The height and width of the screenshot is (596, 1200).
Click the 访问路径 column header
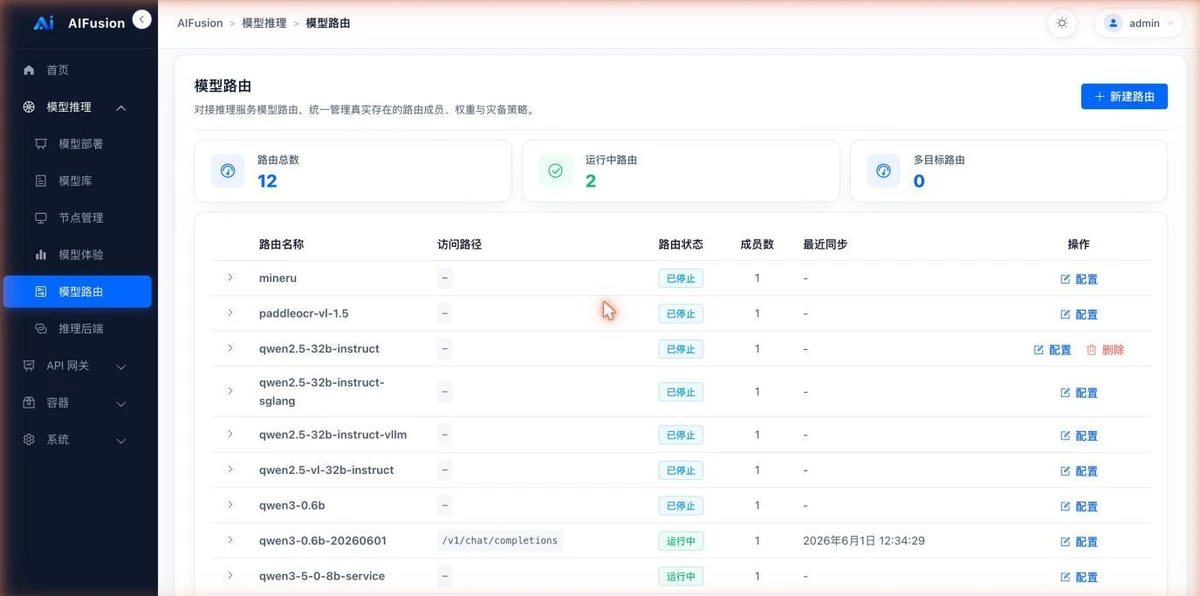460,244
